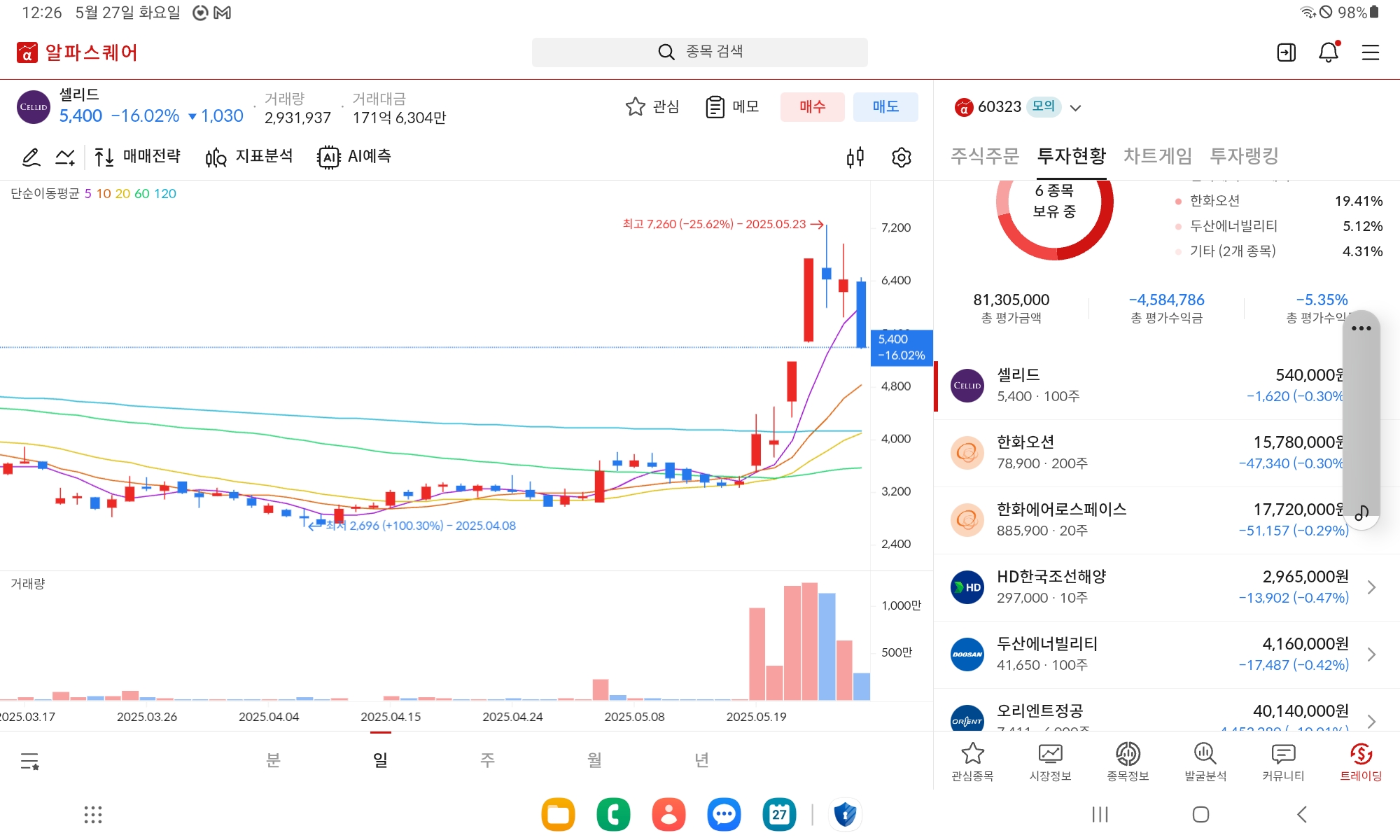Tap the red 매수 buy button
The height and width of the screenshot is (840, 1400).
tap(812, 106)
